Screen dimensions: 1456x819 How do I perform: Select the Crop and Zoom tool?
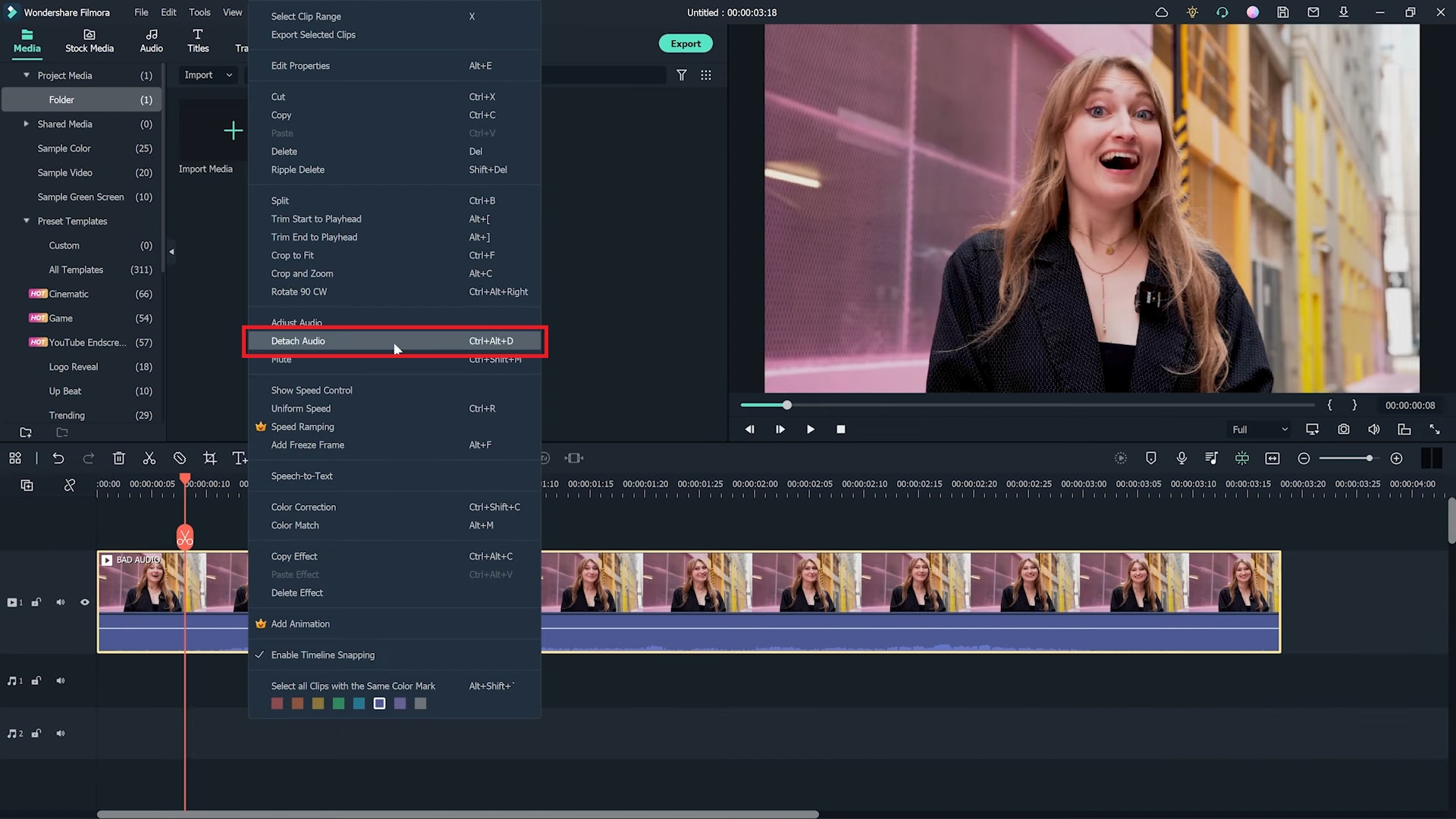(302, 273)
